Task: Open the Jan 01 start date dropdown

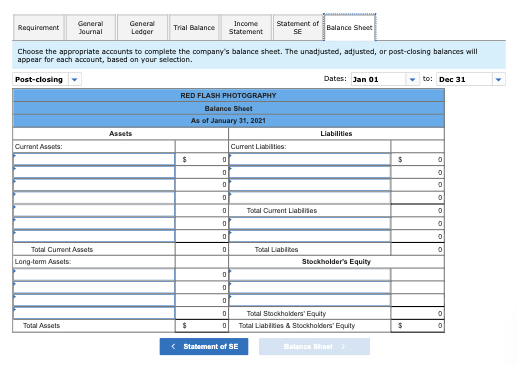Action: coord(385,79)
